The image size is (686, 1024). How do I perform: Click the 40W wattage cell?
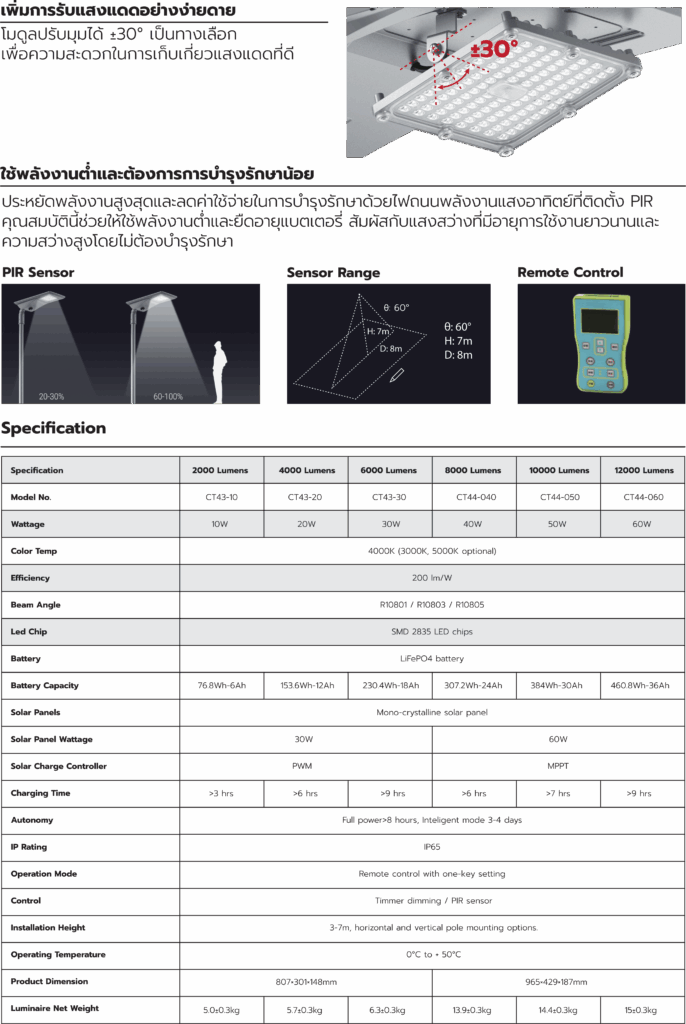point(474,524)
